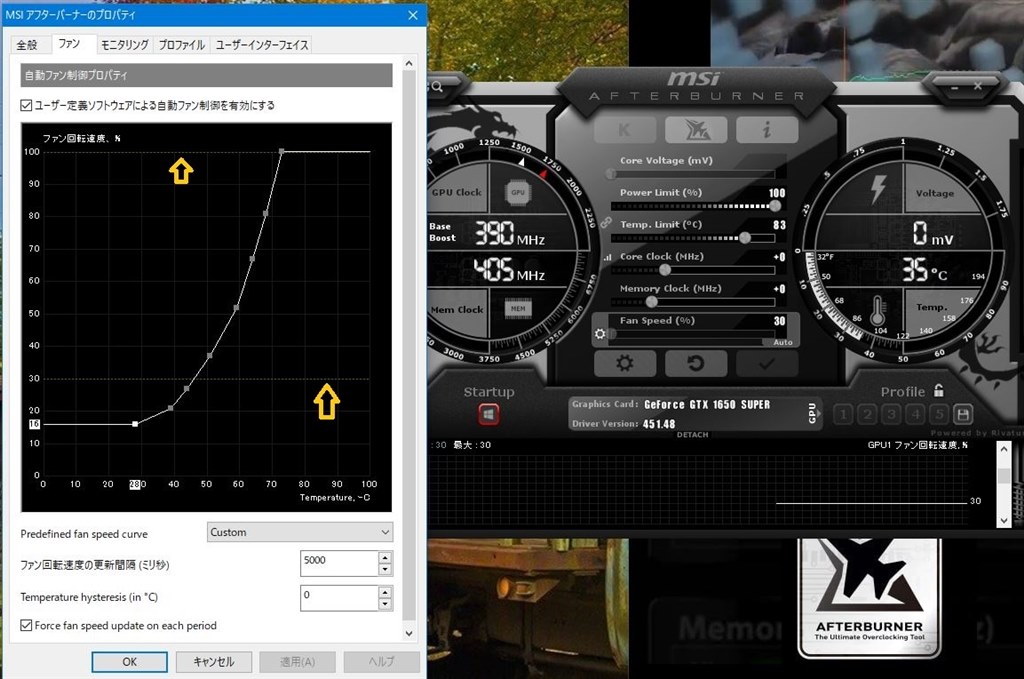Open the ユーザーインターフェイス tab
This screenshot has width=1024, height=679.
point(262,45)
